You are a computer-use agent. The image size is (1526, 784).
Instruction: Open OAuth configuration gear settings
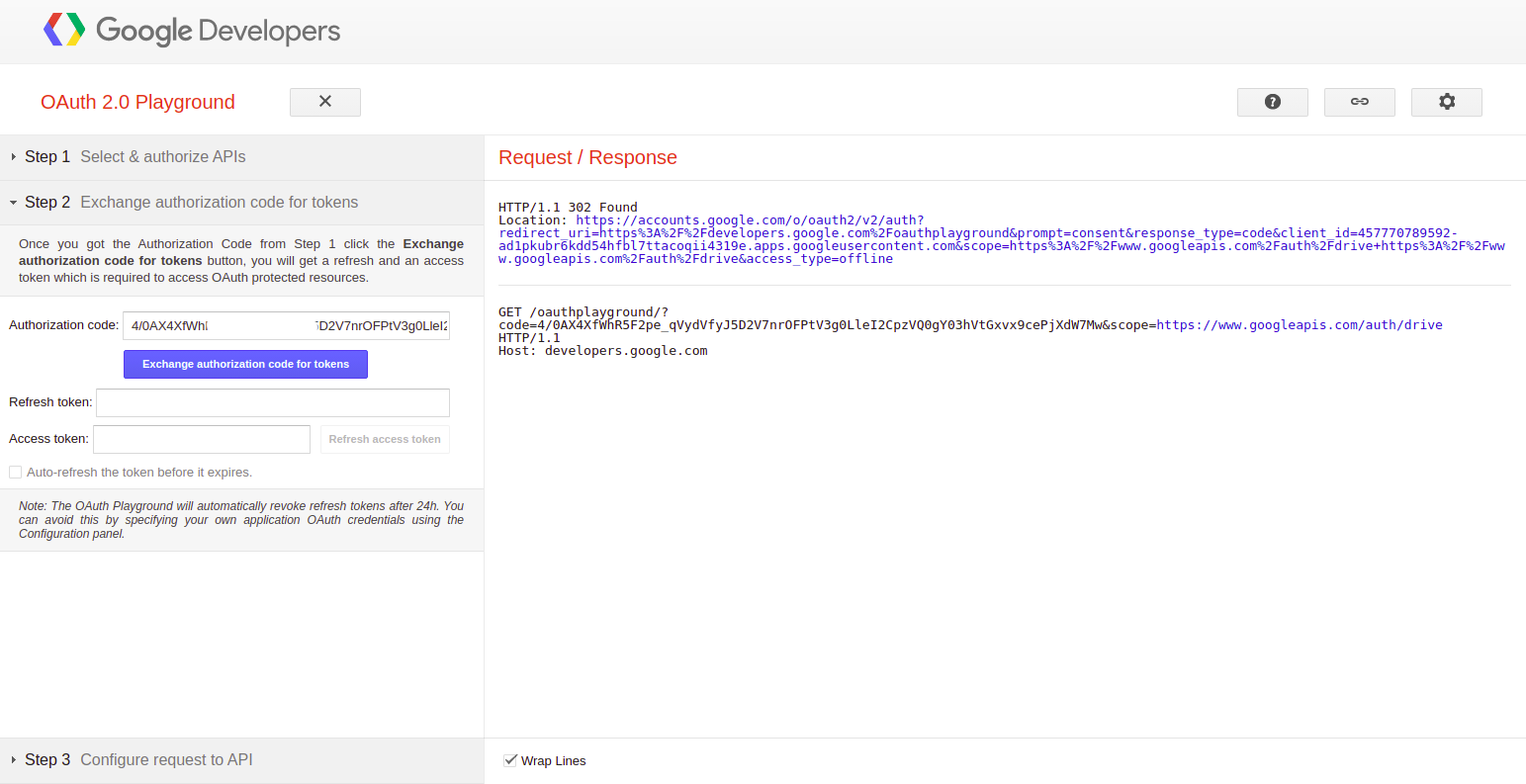pyautogui.click(x=1447, y=102)
